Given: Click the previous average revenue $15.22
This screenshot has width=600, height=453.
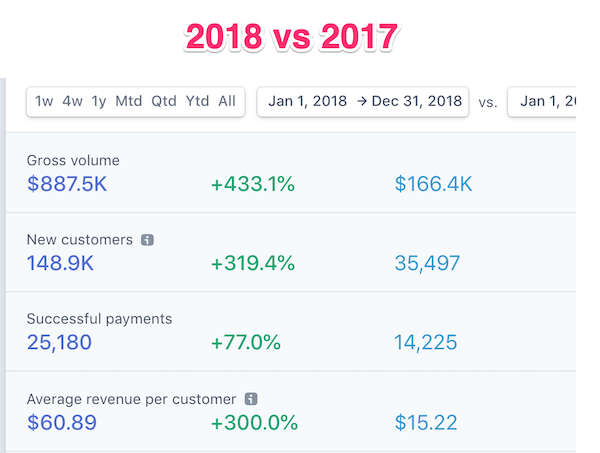Looking at the screenshot, I should point(426,422).
